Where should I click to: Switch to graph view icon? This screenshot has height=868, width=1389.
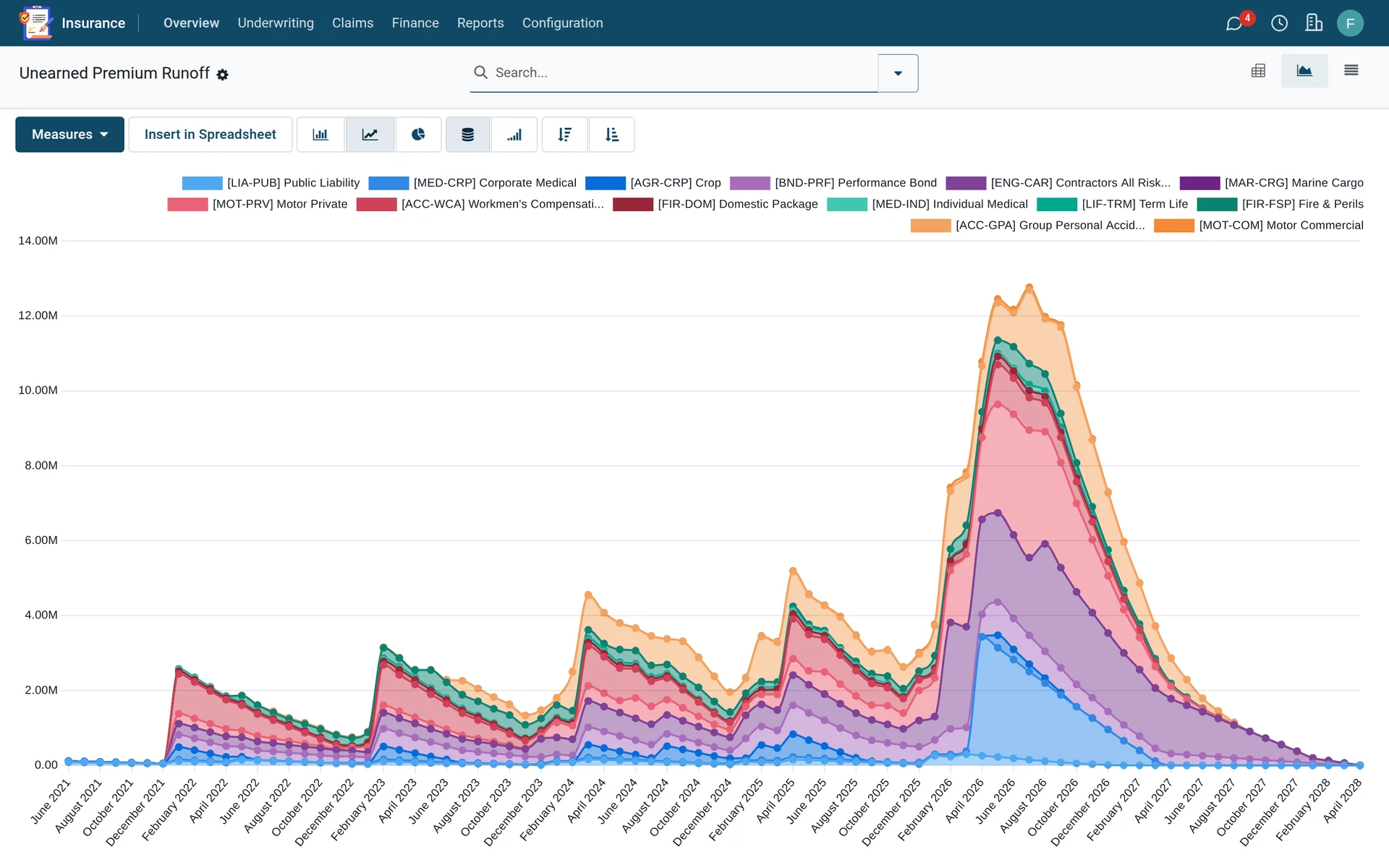[x=1304, y=71]
